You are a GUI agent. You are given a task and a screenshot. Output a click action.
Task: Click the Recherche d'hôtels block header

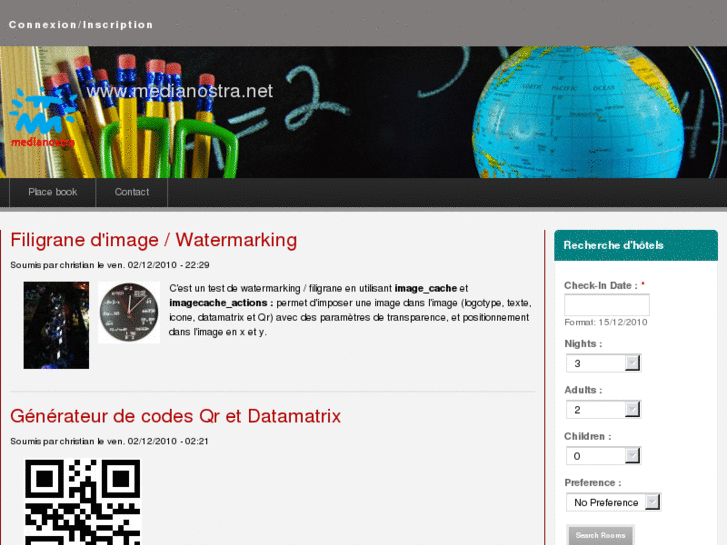[636, 245]
